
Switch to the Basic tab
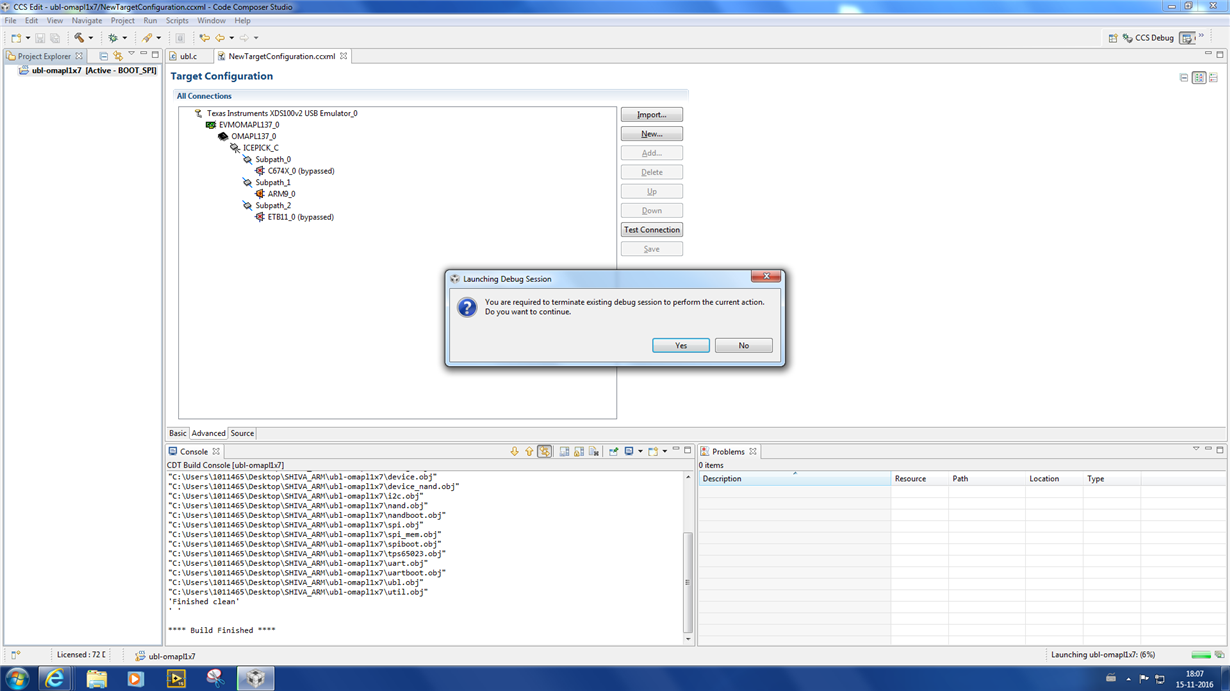click(177, 433)
